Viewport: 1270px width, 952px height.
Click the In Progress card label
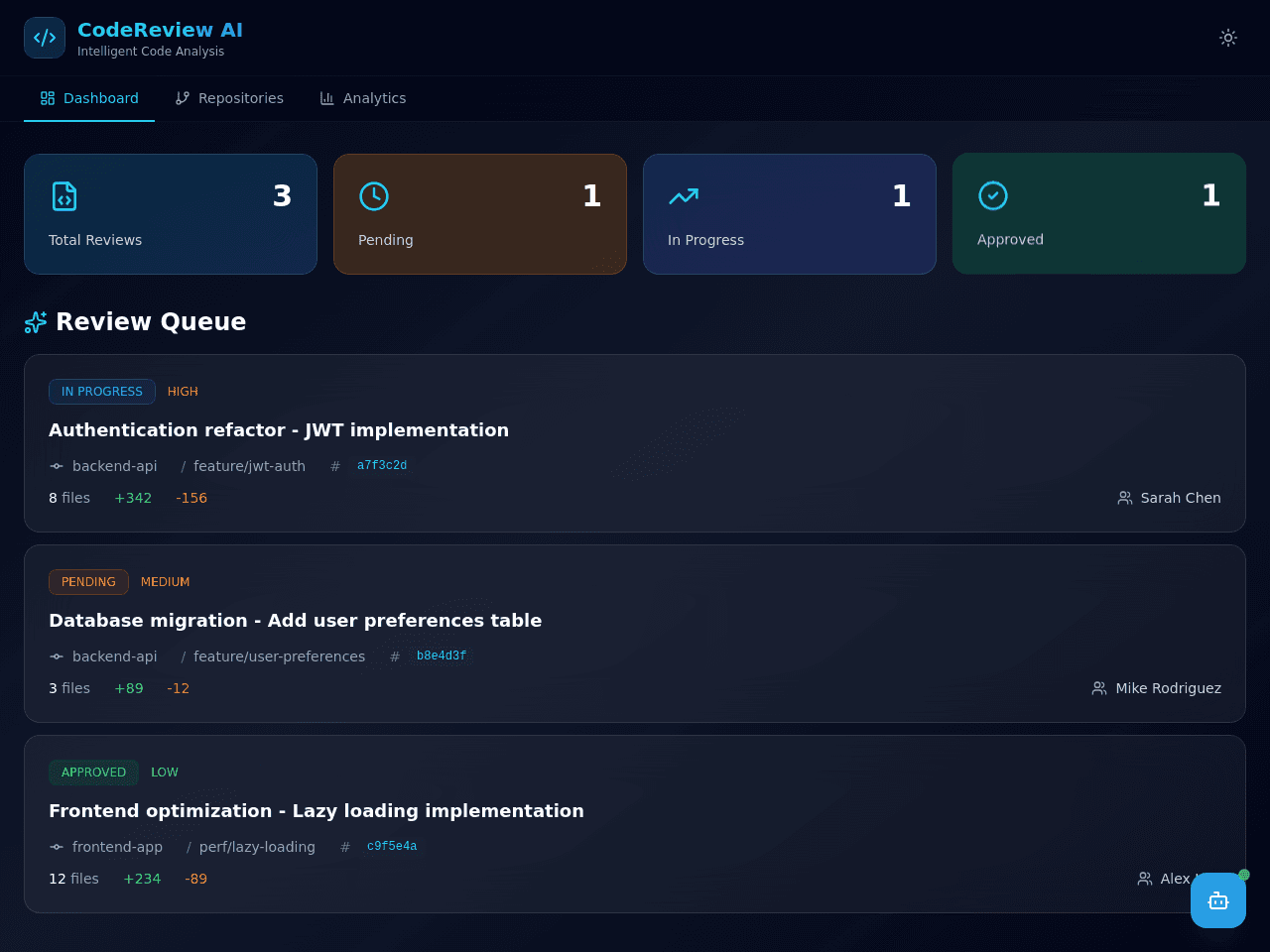pos(705,240)
